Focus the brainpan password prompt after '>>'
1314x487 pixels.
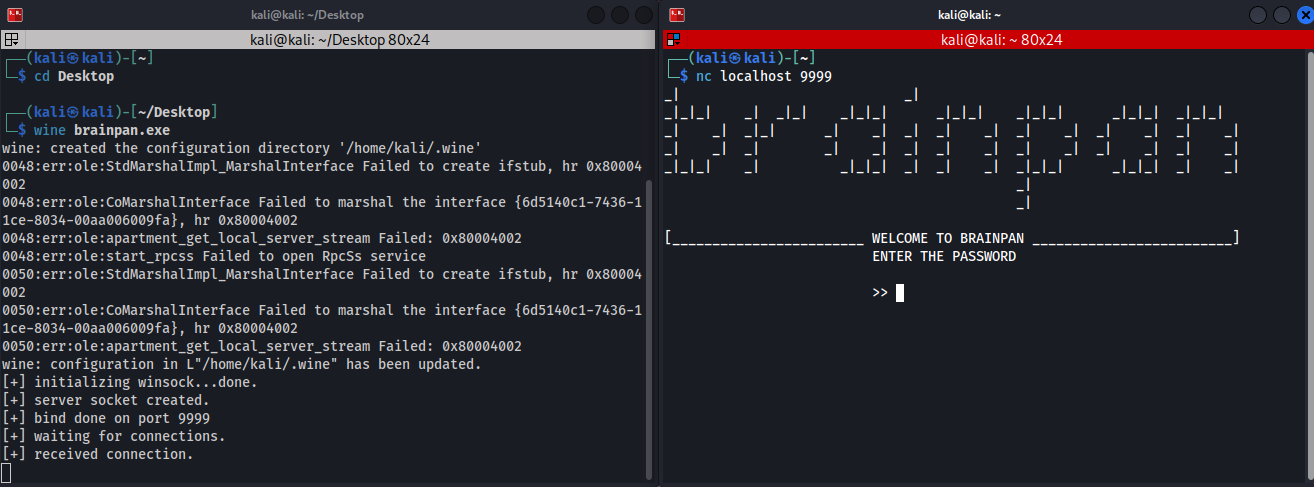(x=900, y=293)
